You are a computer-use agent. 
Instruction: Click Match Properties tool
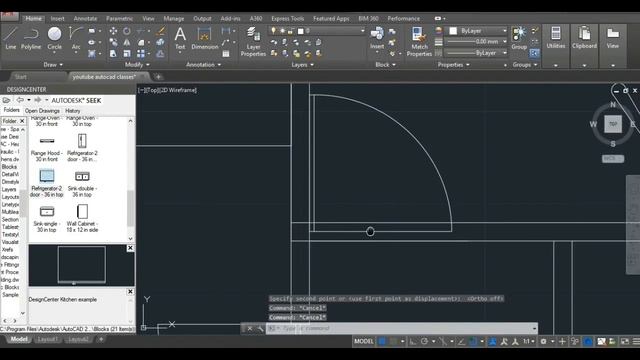[419, 42]
